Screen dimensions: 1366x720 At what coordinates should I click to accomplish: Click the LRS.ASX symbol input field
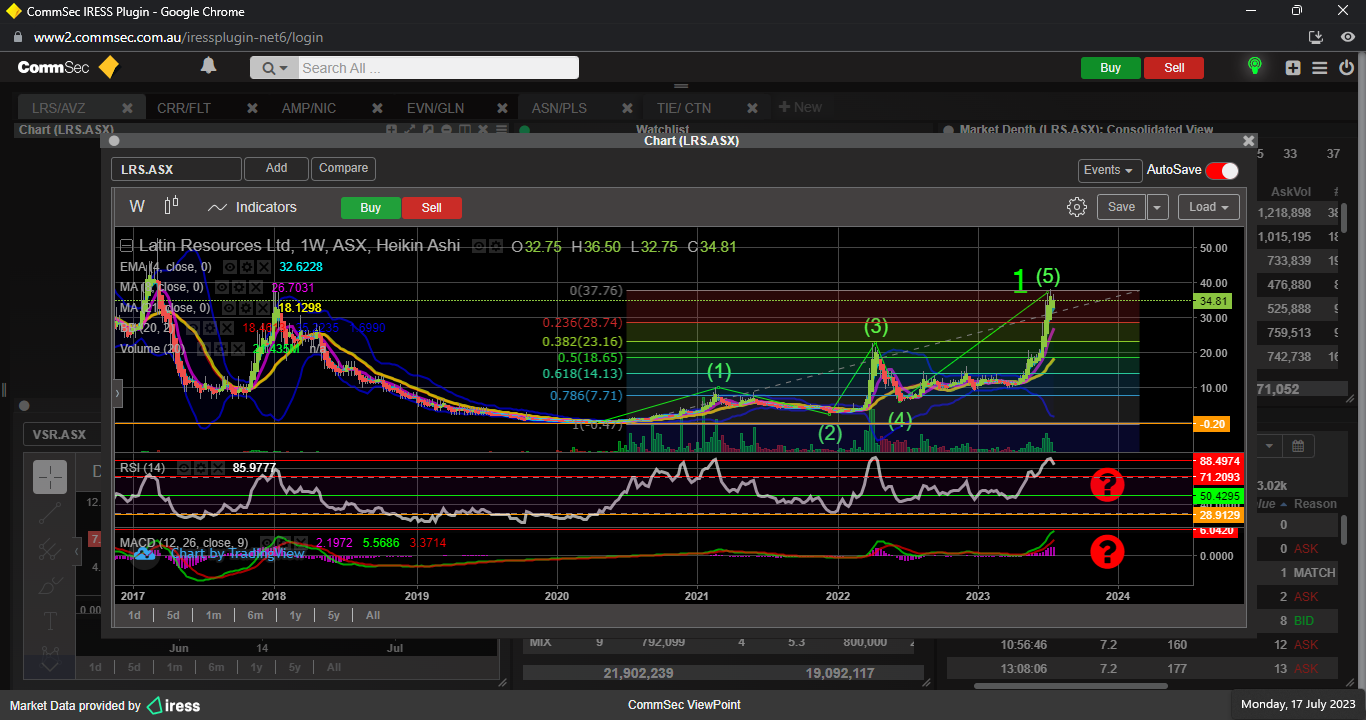(x=176, y=169)
